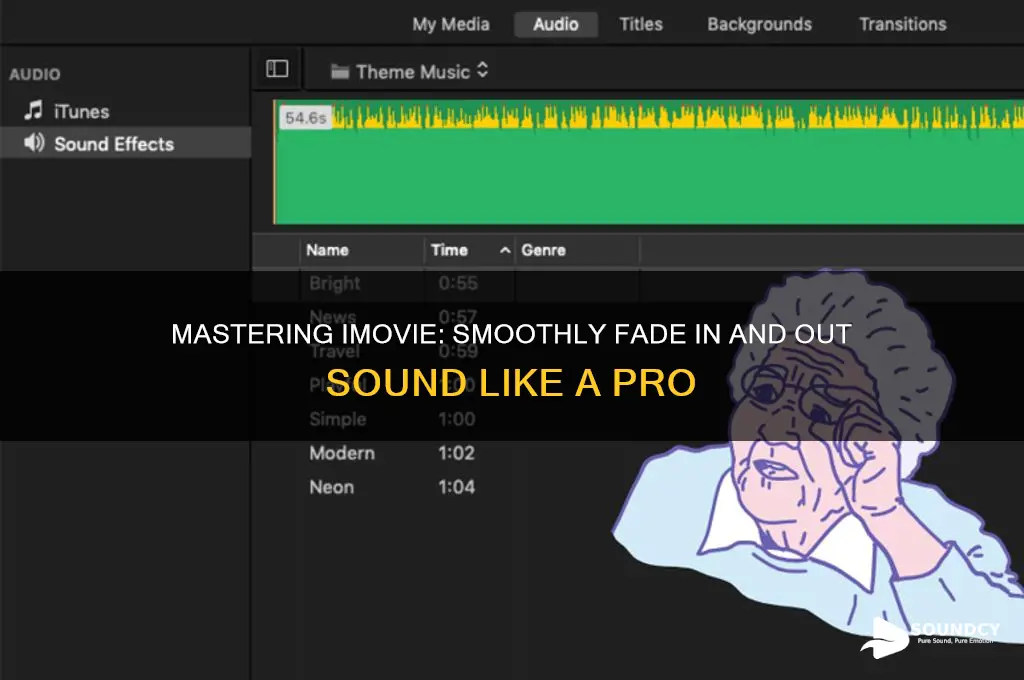Open the Theme Music folder dropdown

pos(409,71)
